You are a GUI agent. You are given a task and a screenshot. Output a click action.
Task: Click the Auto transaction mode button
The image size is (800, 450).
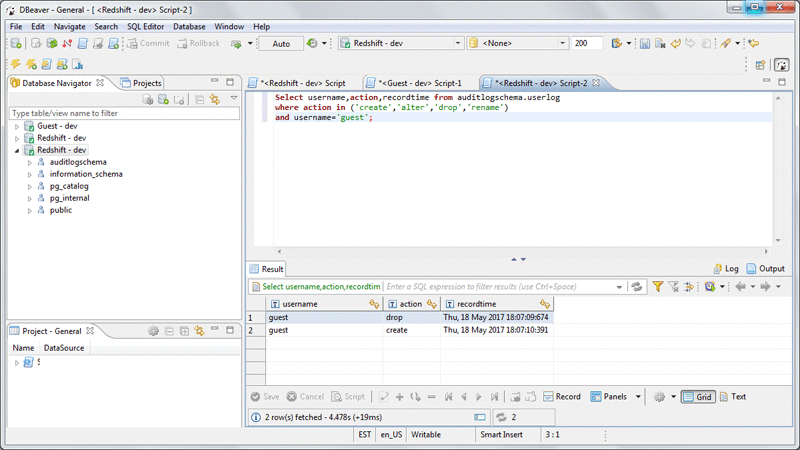pyautogui.click(x=281, y=44)
